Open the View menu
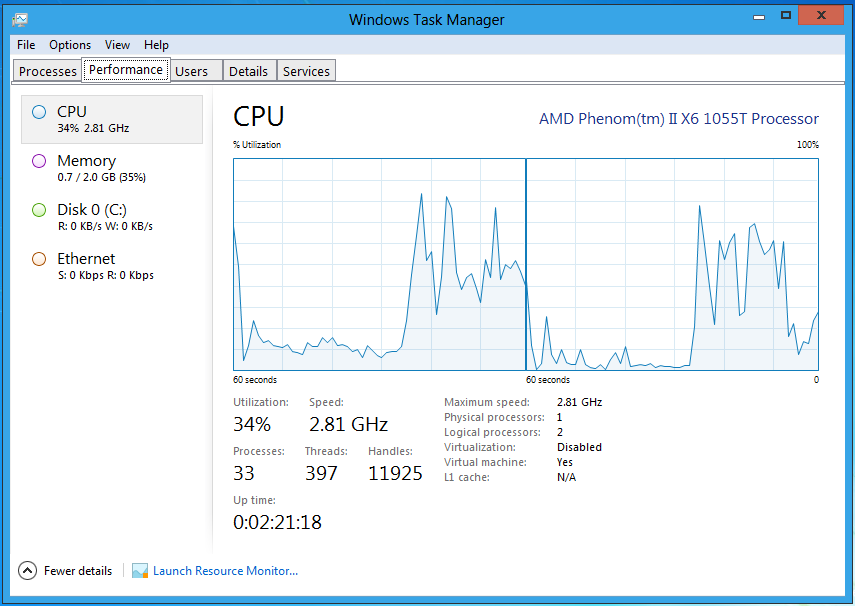Screen dimensions: 855x606 point(117,45)
